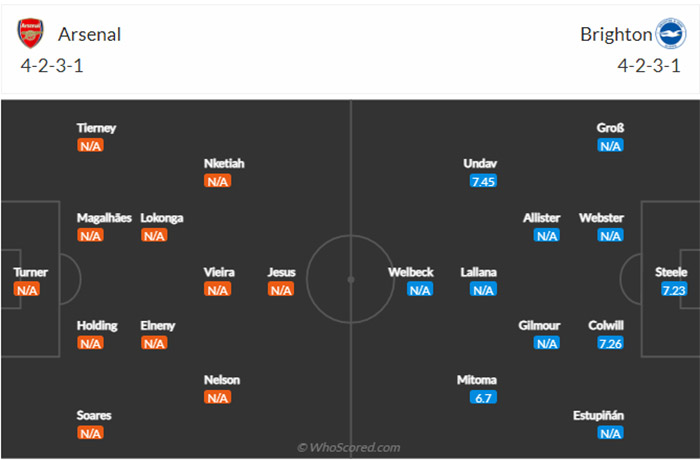The width and height of the screenshot is (700, 460).
Task: Open the Arsenal team name link
Action: tap(89, 34)
